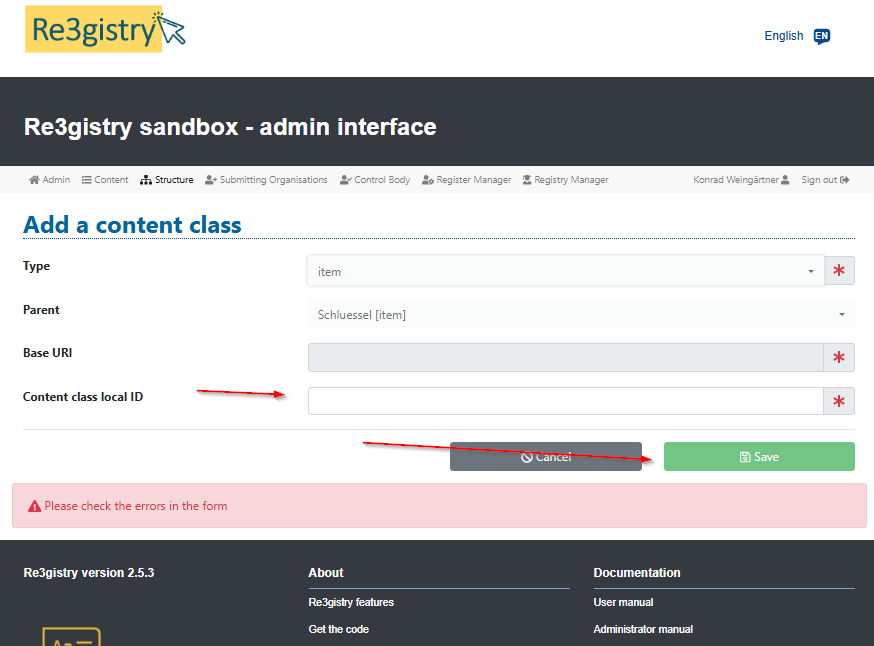Expand the Parent dropdown Schluessel [item]

point(580,315)
